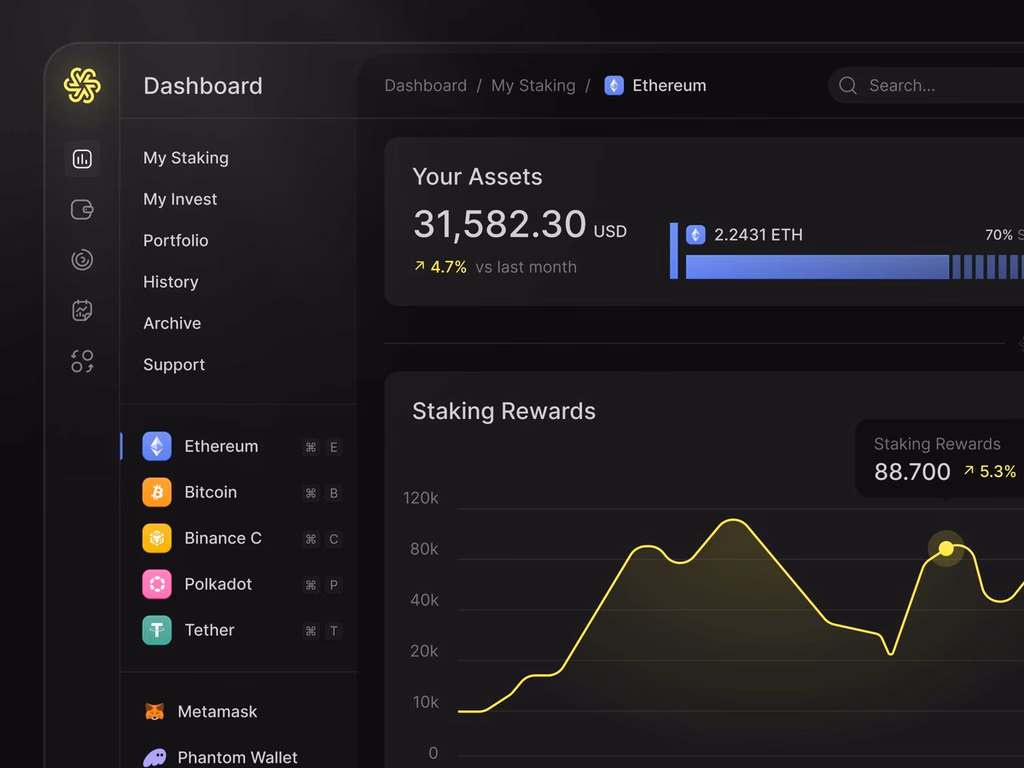Screen dimensions: 1024x768
Task: Click the 40k axis label
Action: 424,600
